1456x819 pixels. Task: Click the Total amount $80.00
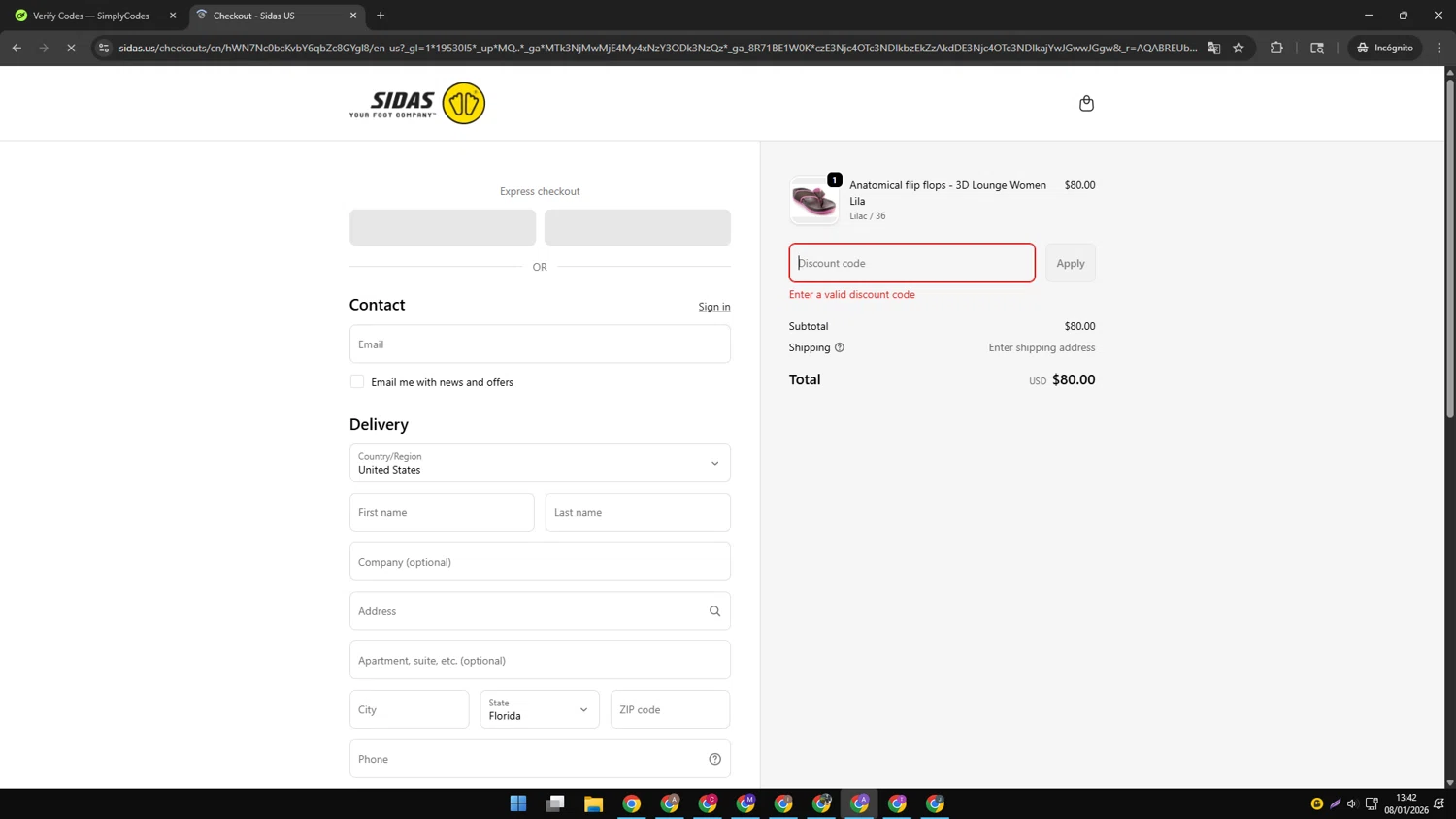[x=1074, y=379]
